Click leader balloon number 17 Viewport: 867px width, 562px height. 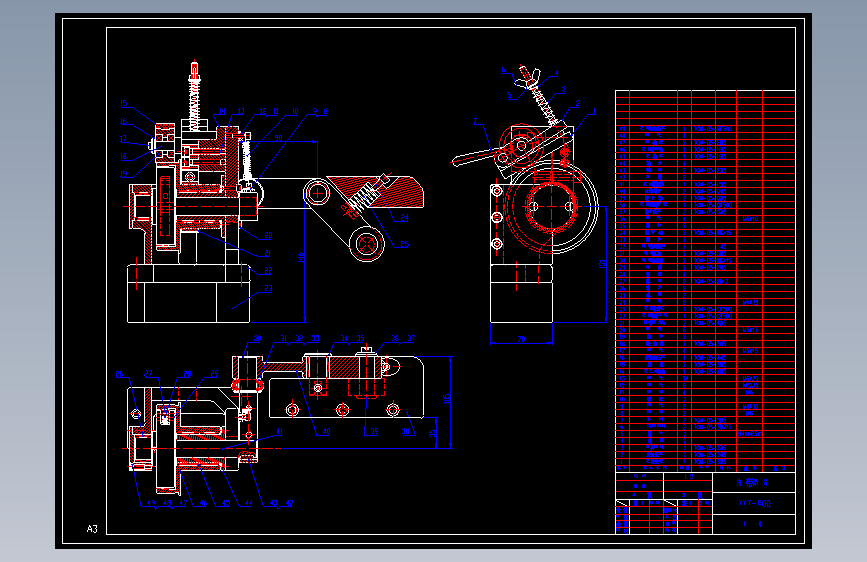pyautogui.click(x=123, y=139)
